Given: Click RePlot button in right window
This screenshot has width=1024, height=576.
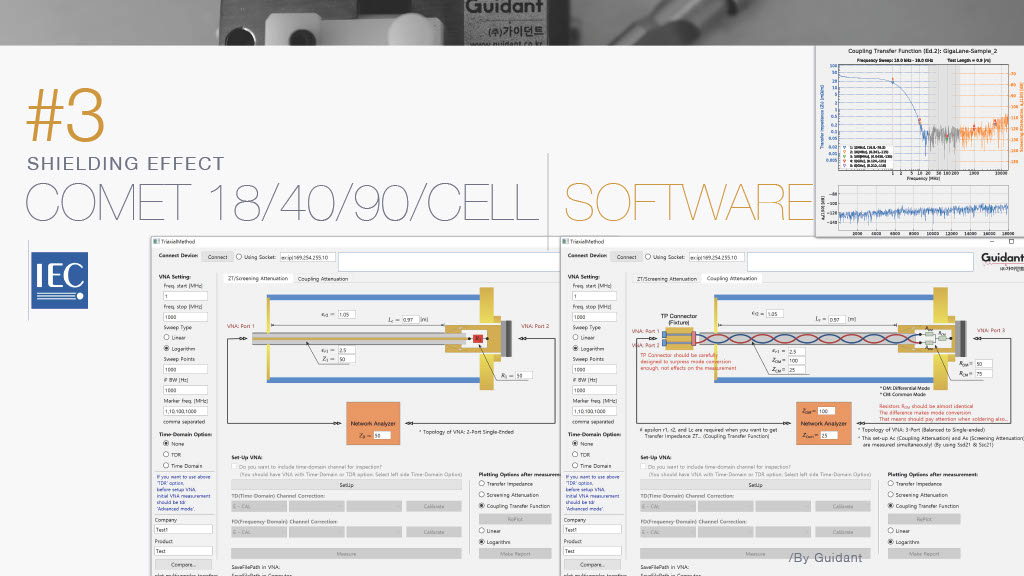Looking at the screenshot, I should coord(924,519).
